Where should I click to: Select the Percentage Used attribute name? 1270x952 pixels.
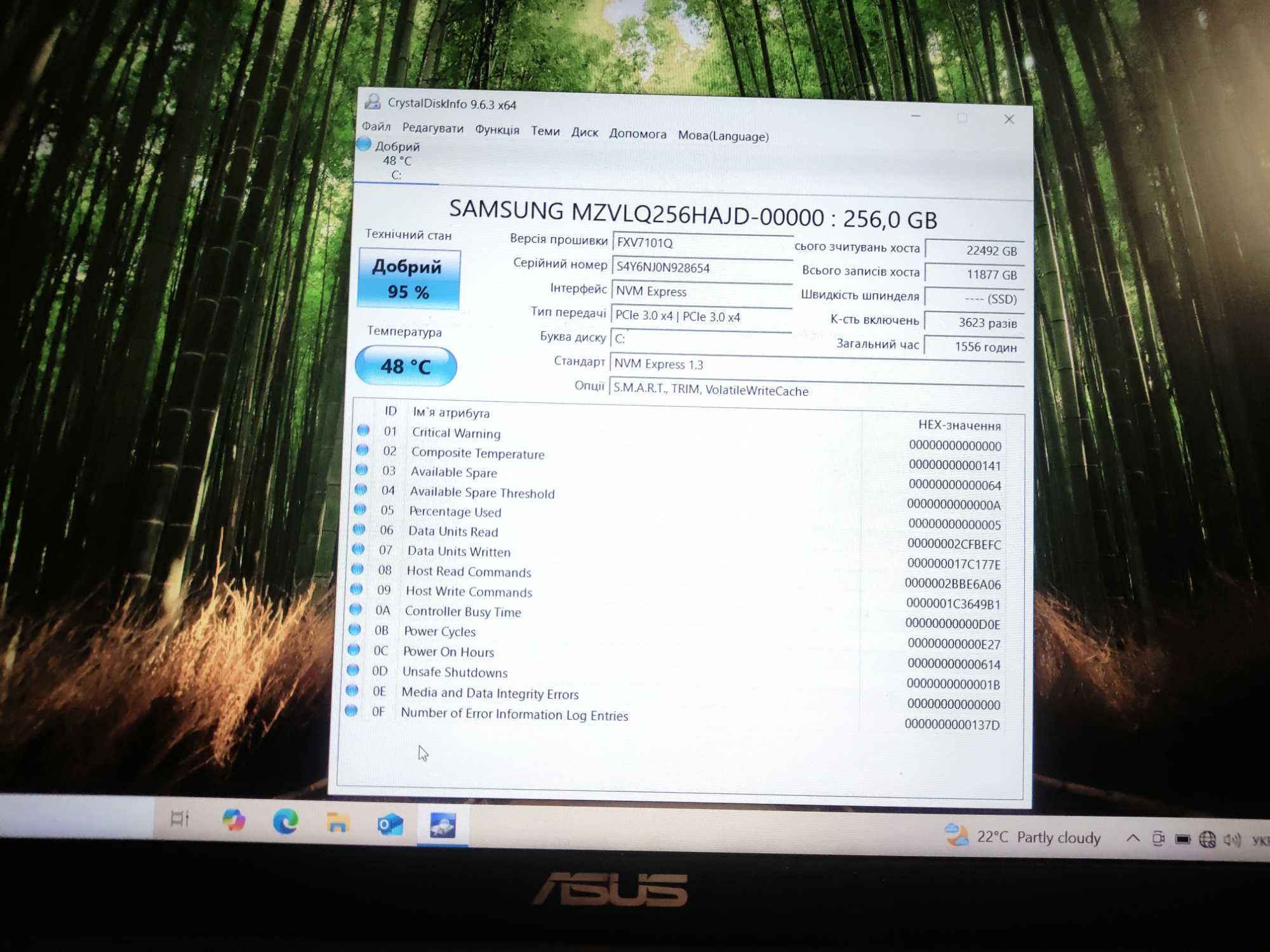[455, 512]
